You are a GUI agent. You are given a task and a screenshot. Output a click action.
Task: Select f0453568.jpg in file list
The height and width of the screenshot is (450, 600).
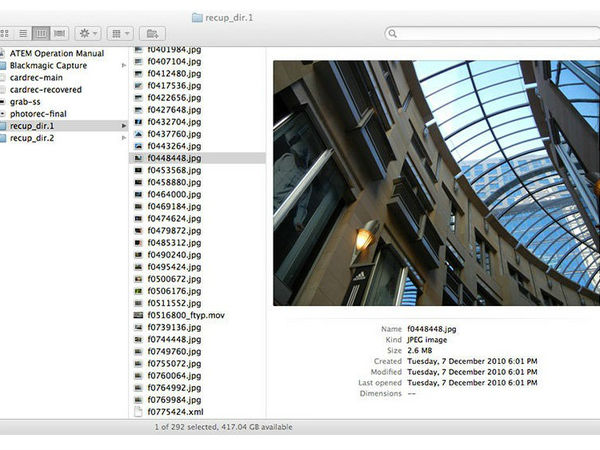[173, 169]
